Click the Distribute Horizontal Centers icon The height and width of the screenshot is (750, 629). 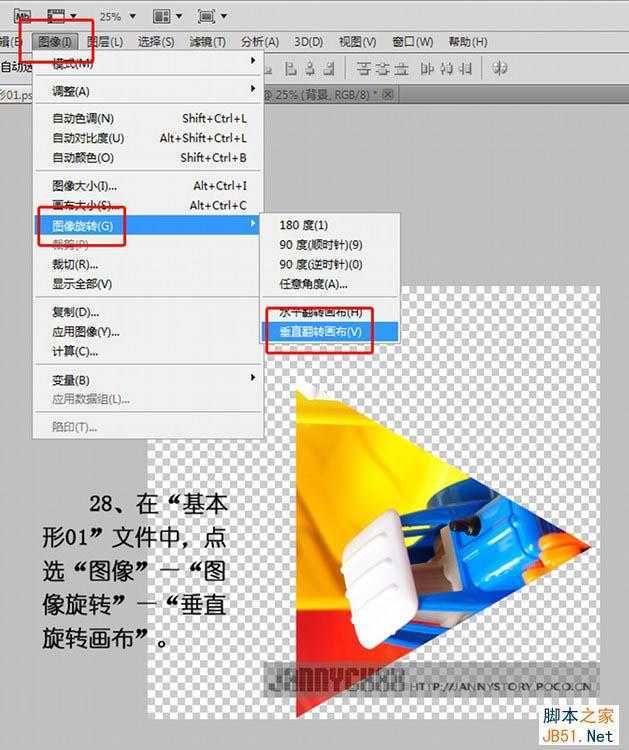446,69
